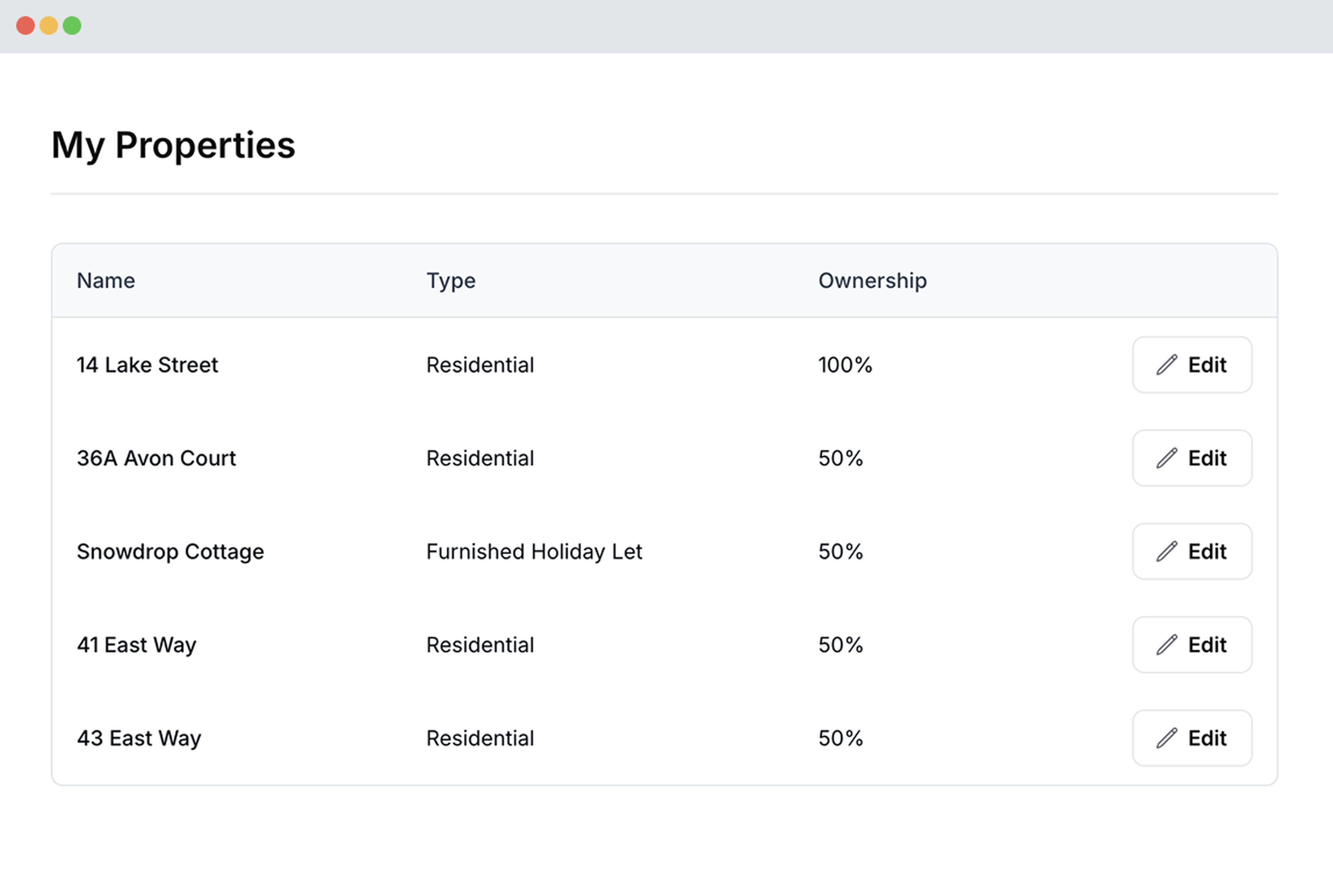Select the Snowdrop Cottage property name
Image resolution: width=1333 pixels, height=896 pixels.
pos(170,551)
